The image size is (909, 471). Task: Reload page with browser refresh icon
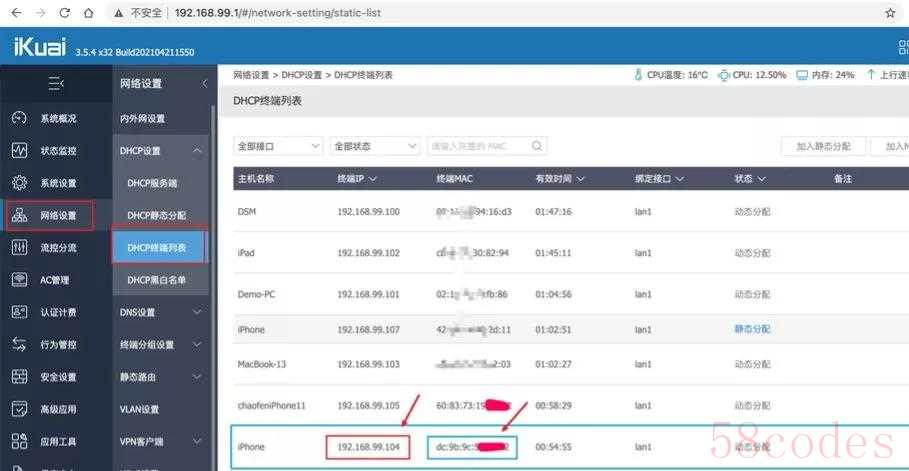[65, 12]
